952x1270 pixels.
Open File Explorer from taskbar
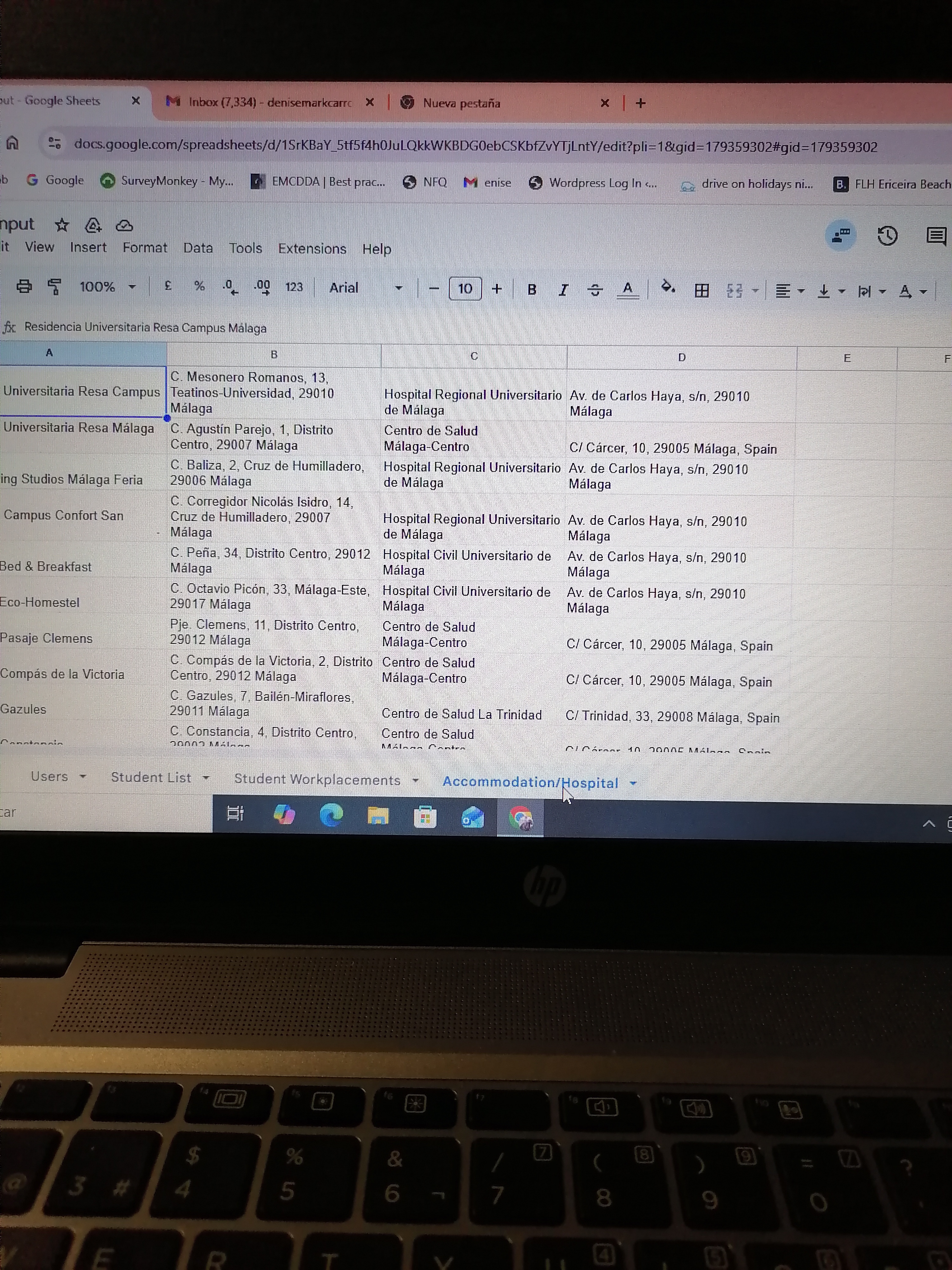378,816
